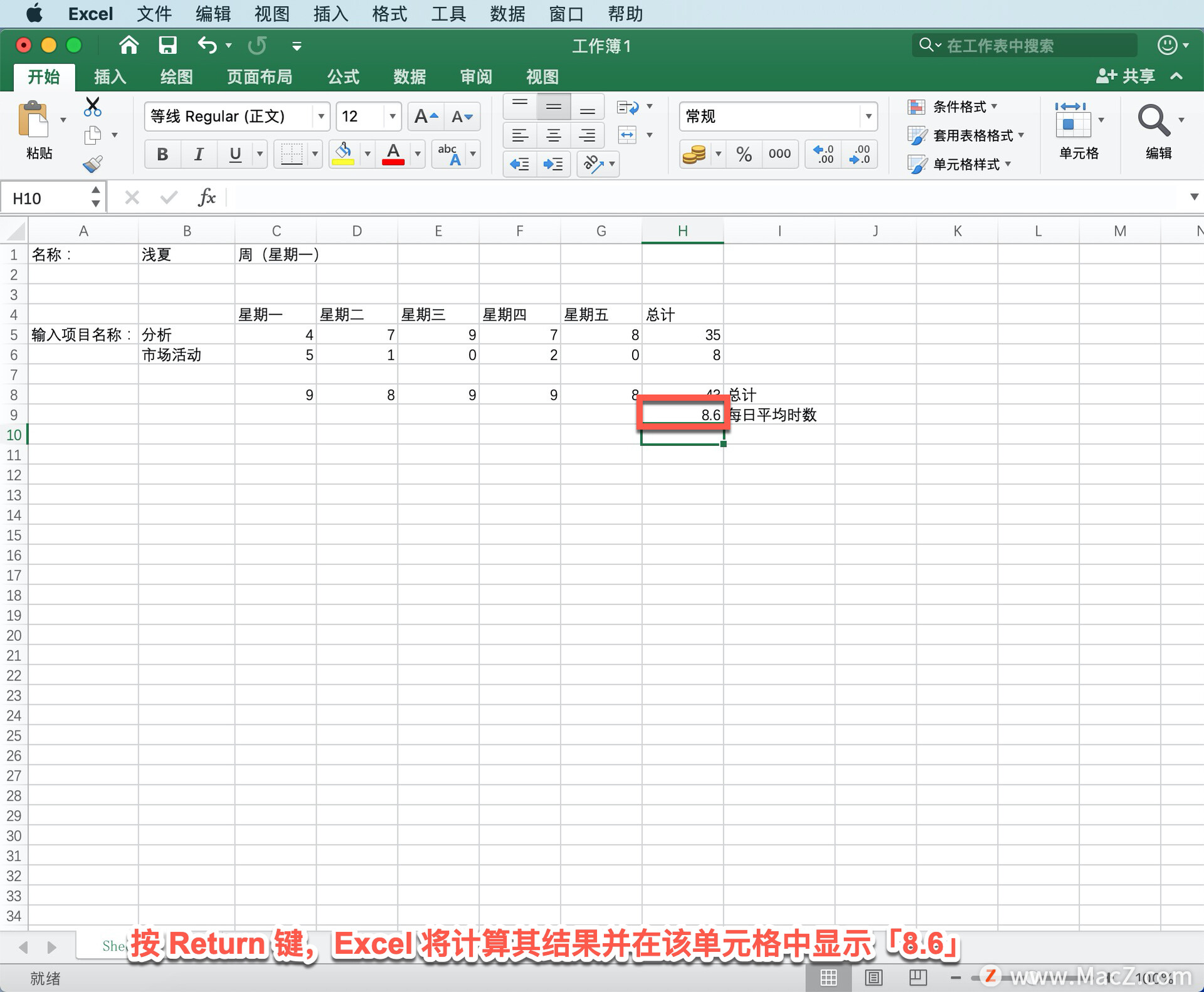
Task: Toggle italic formatting
Action: click(x=199, y=154)
